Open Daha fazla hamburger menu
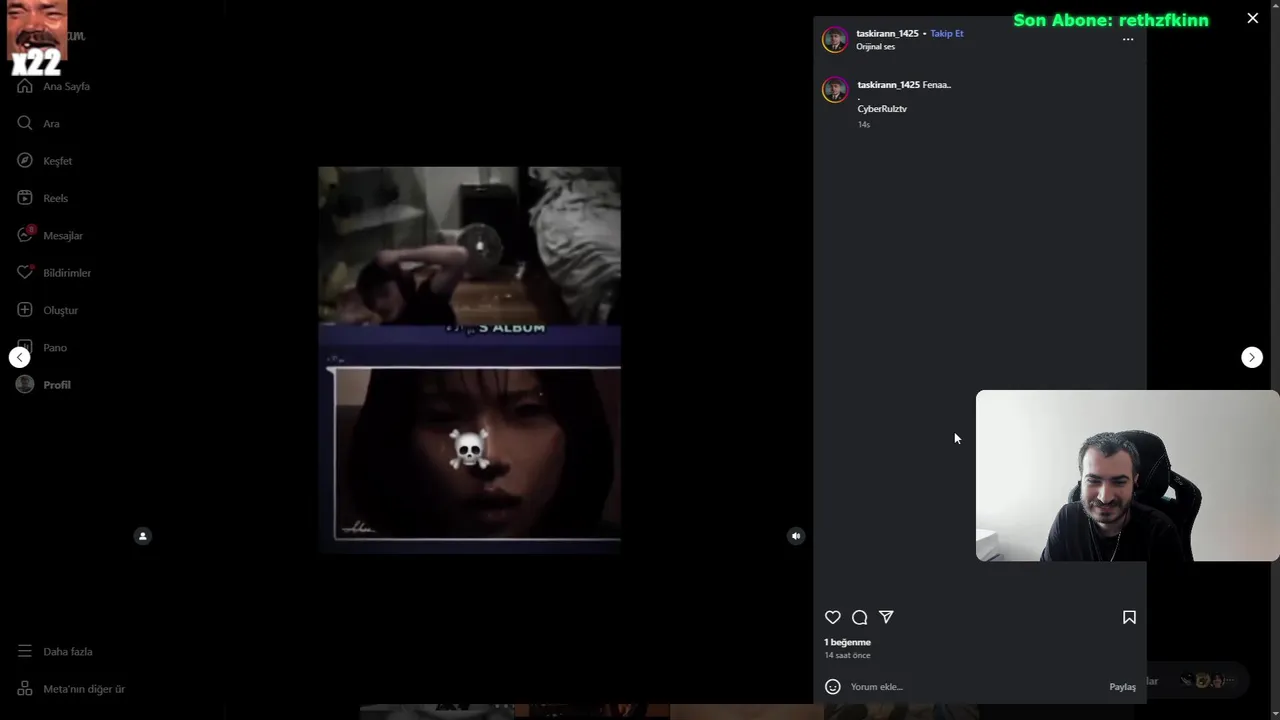The image size is (1280, 720). tap(25, 651)
